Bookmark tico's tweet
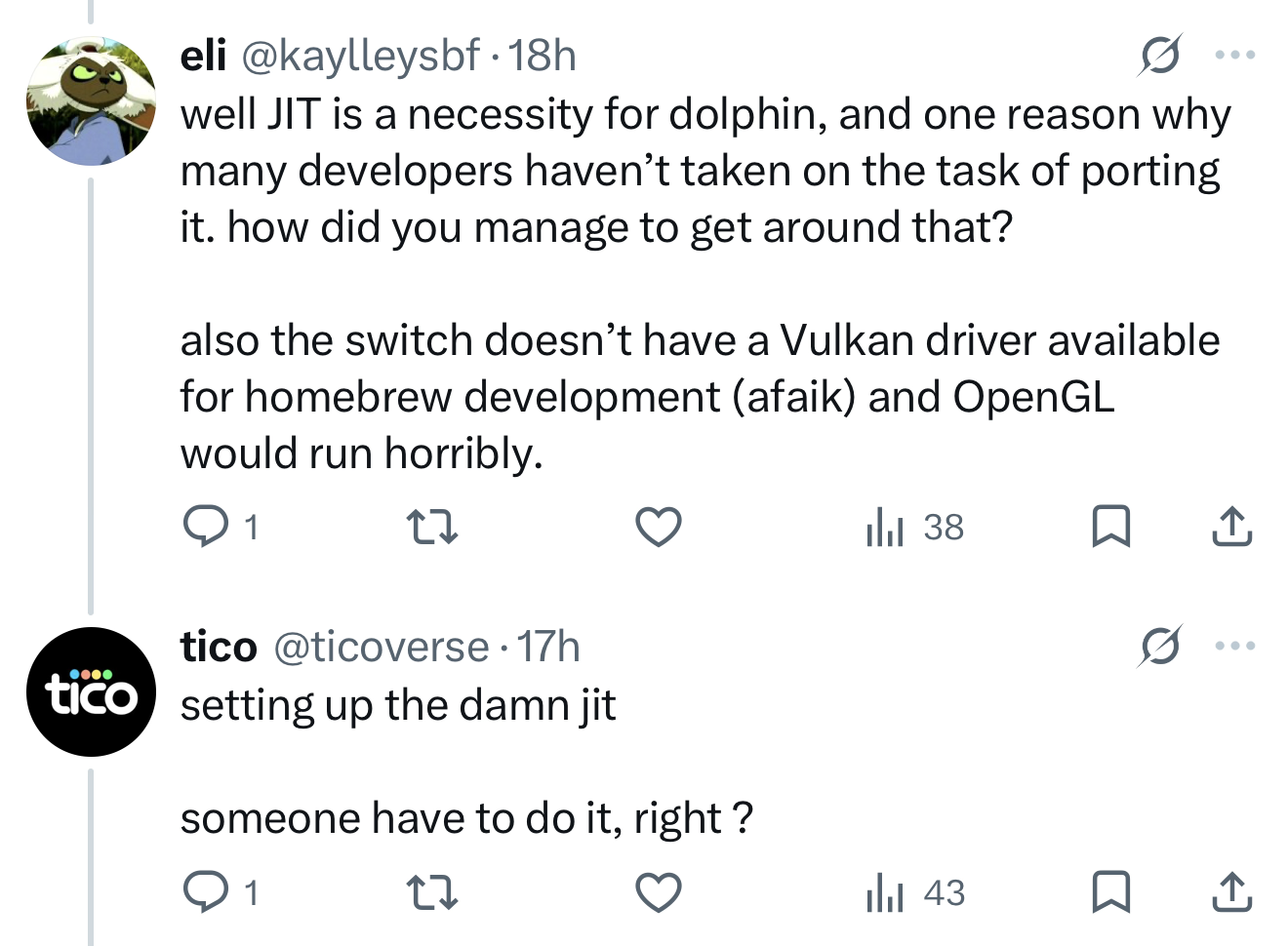 click(x=1110, y=892)
